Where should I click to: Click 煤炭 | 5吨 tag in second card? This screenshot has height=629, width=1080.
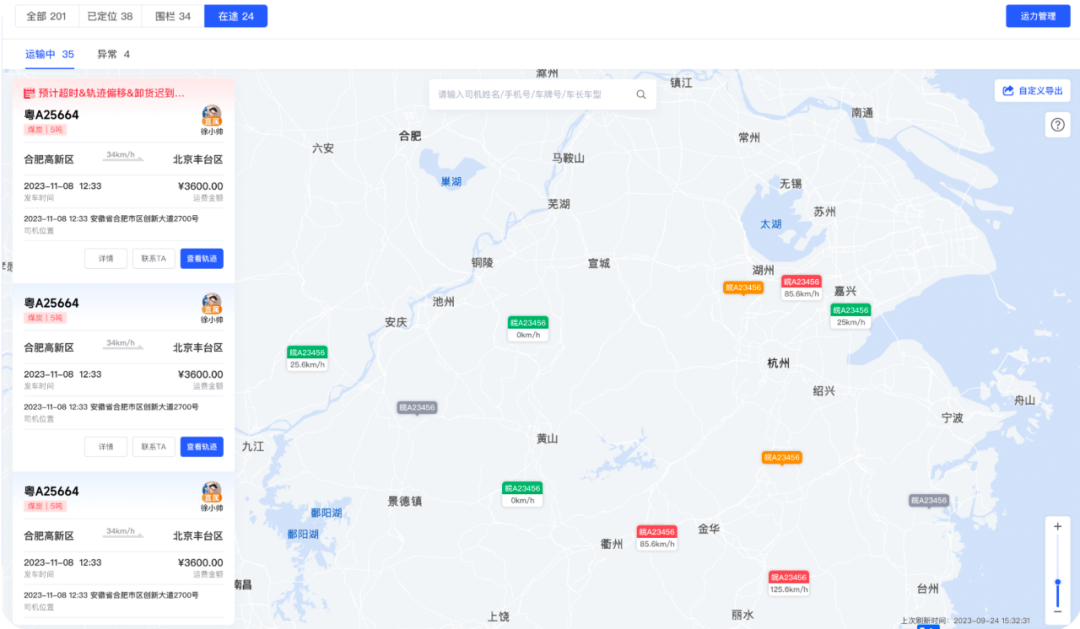coord(45,318)
